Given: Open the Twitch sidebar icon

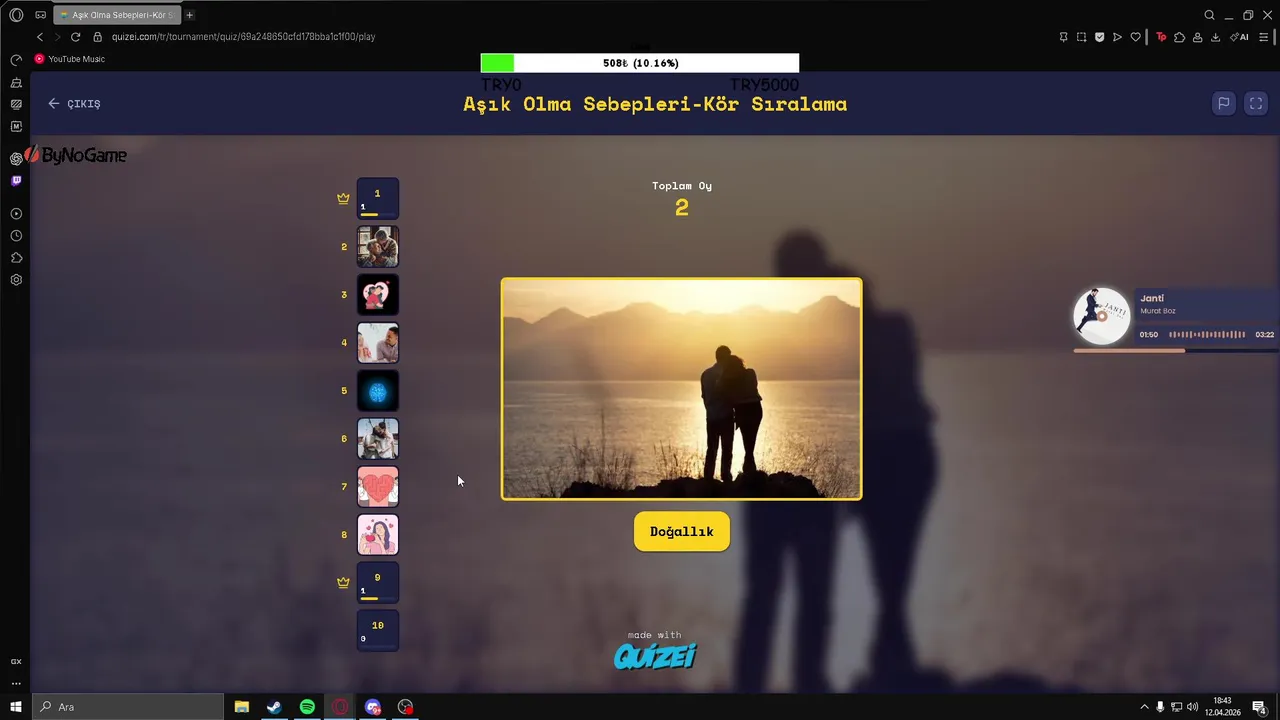Looking at the screenshot, I should [x=16, y=181].
